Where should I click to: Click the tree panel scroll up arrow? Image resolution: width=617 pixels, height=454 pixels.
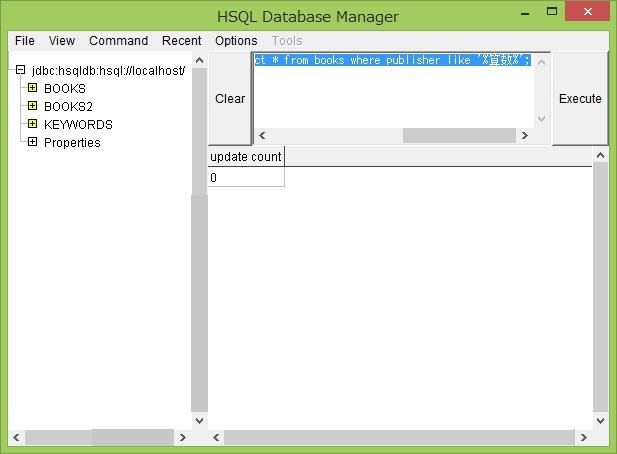tap(200, 60)
